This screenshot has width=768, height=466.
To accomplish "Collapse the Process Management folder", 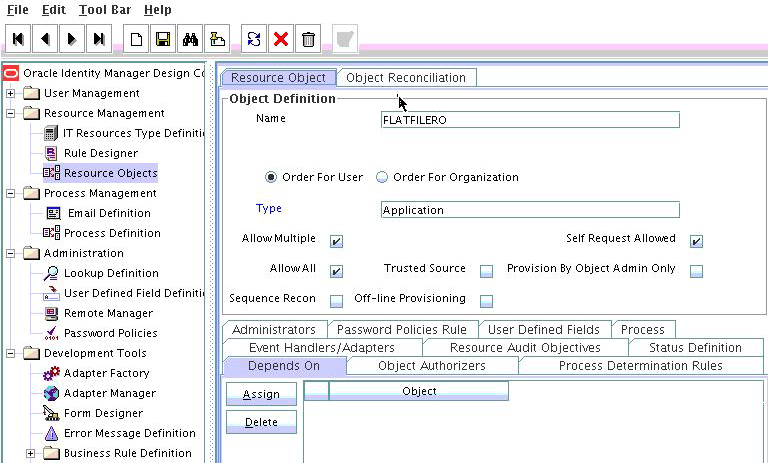I will [11, 193].
